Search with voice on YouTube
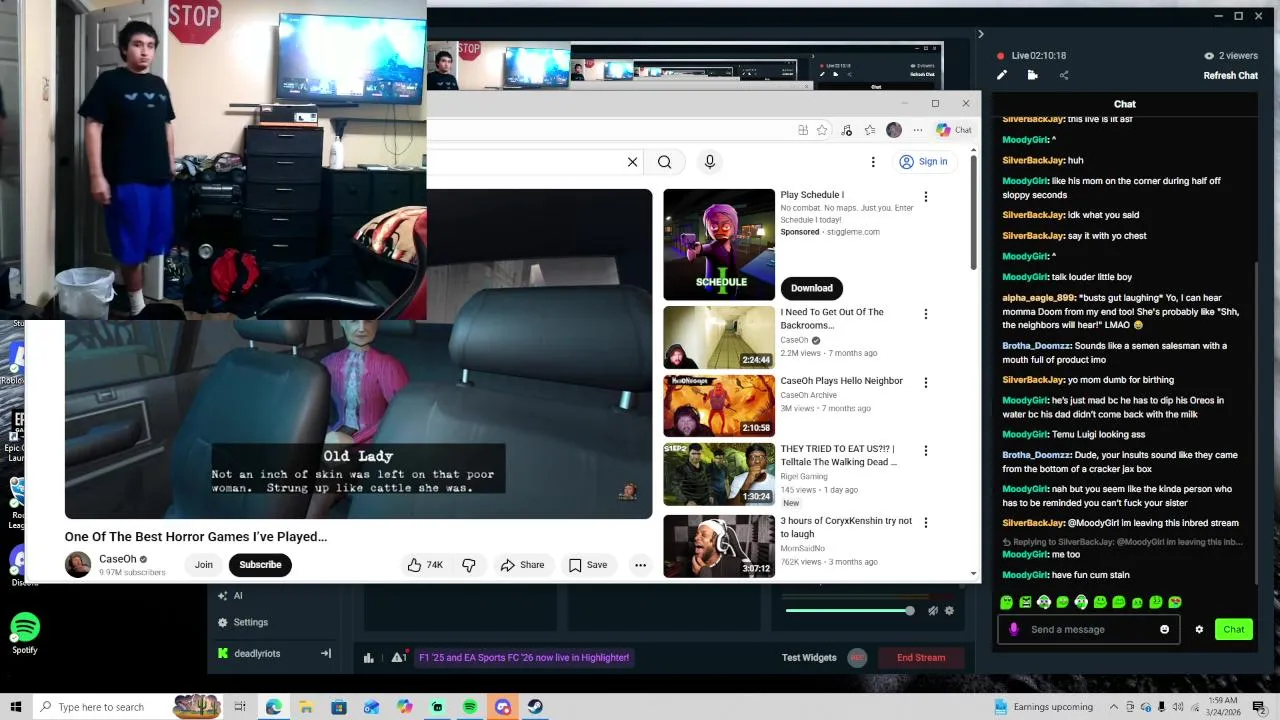Image resolution: width=1280 pixels, height=720 pixels. pos(710,162)
